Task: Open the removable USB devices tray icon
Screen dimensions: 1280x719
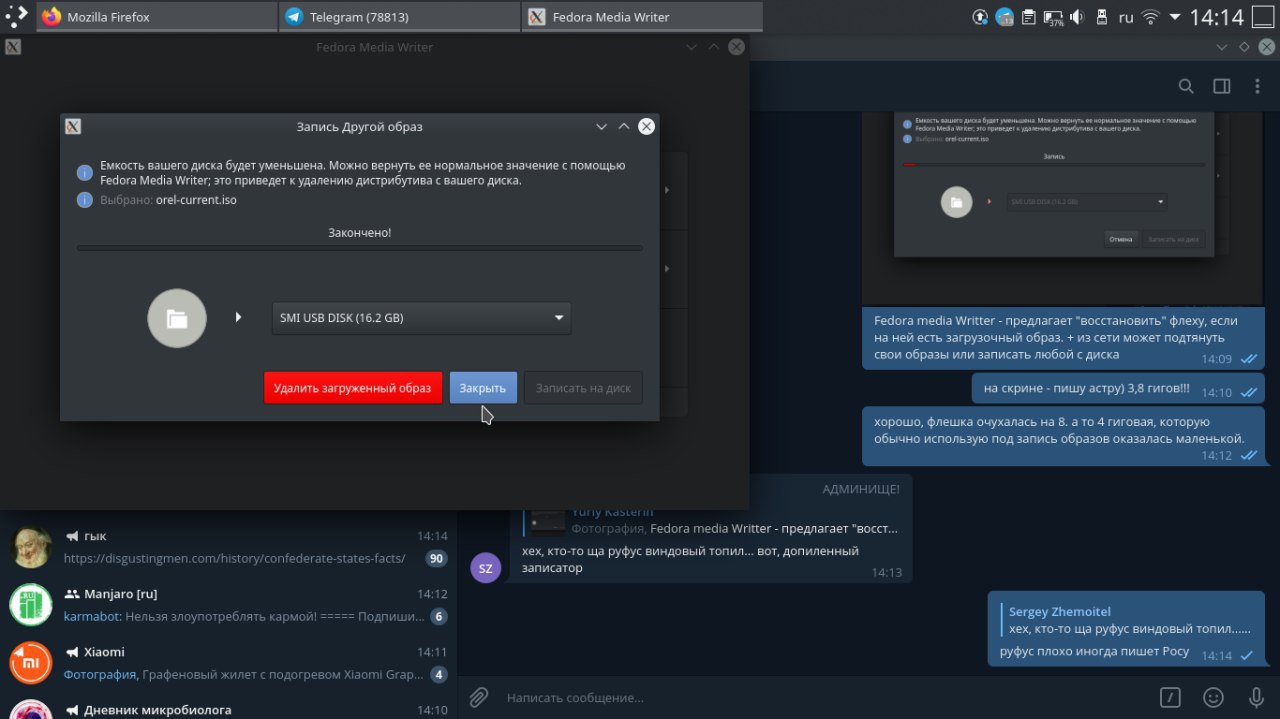Action: [x=1101, y=17]
